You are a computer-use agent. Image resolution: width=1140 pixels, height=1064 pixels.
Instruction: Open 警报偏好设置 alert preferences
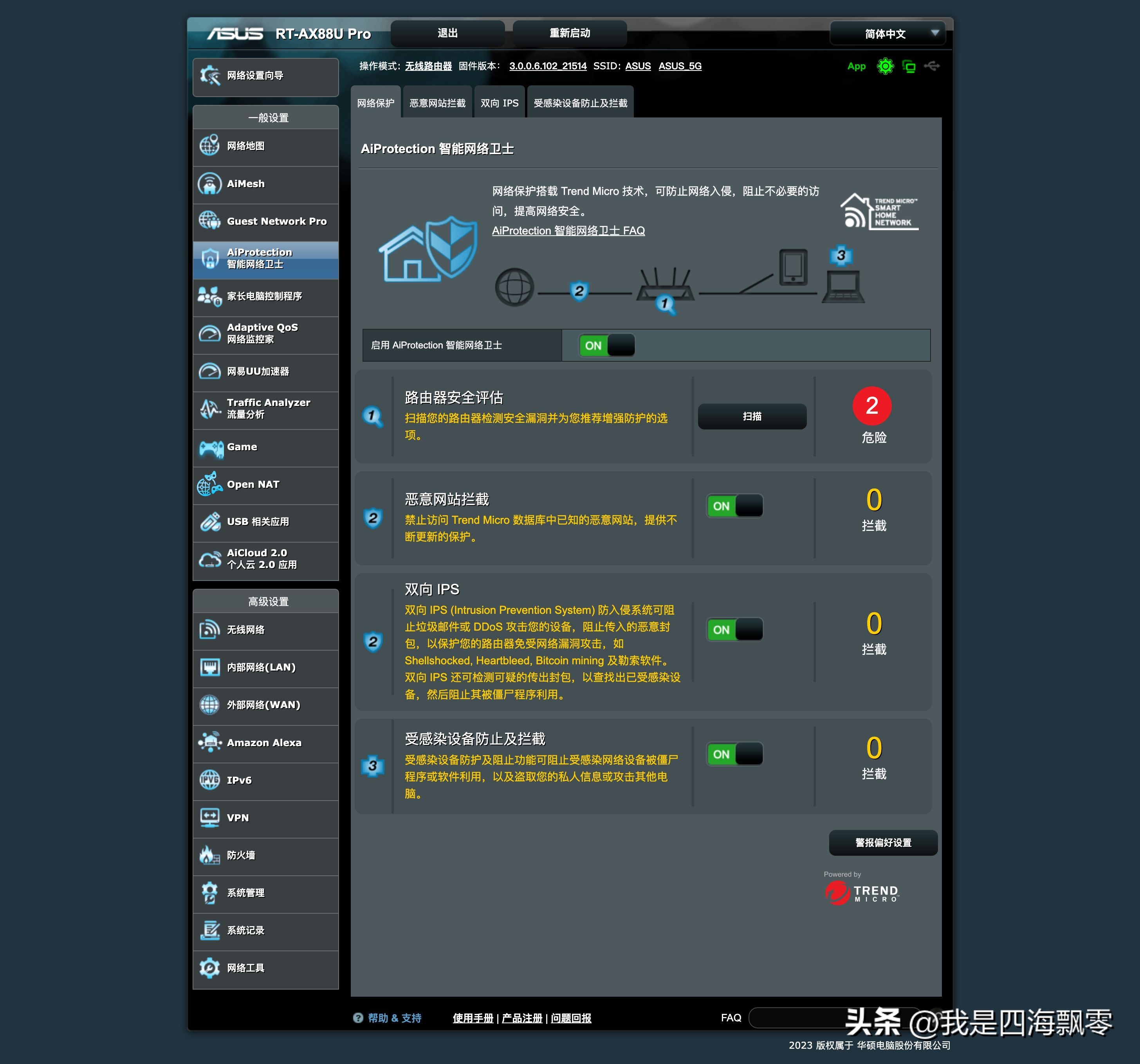[883, 842]
